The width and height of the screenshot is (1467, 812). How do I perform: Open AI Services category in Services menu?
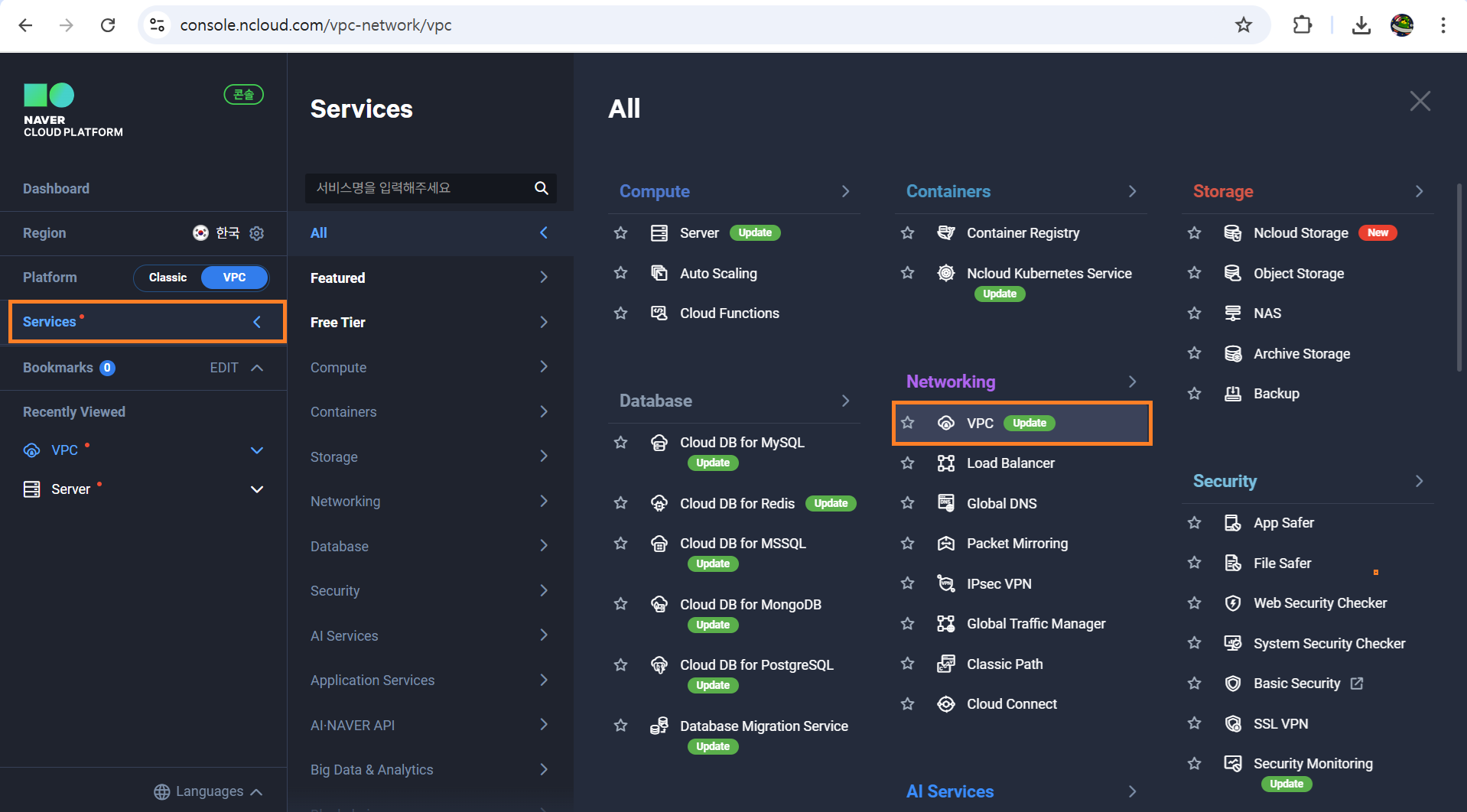coord(430,635)
